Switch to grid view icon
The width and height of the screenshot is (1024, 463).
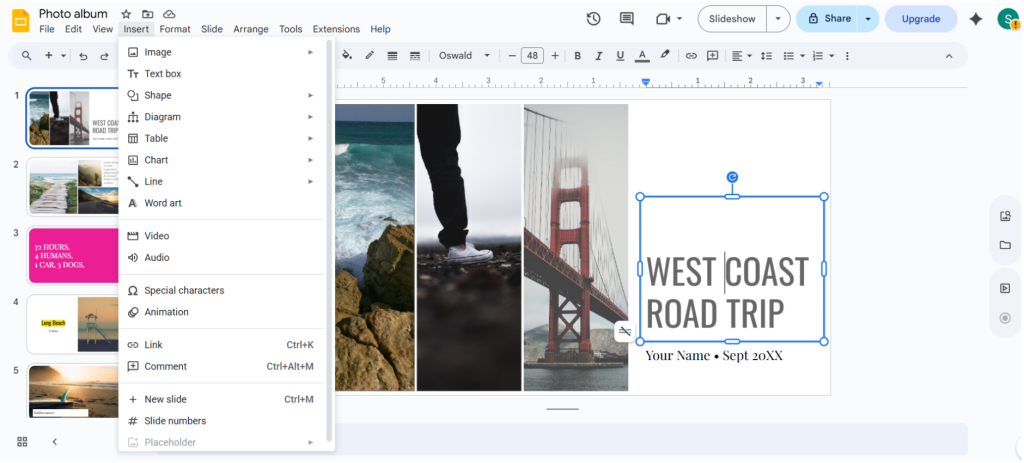[22, 441]
